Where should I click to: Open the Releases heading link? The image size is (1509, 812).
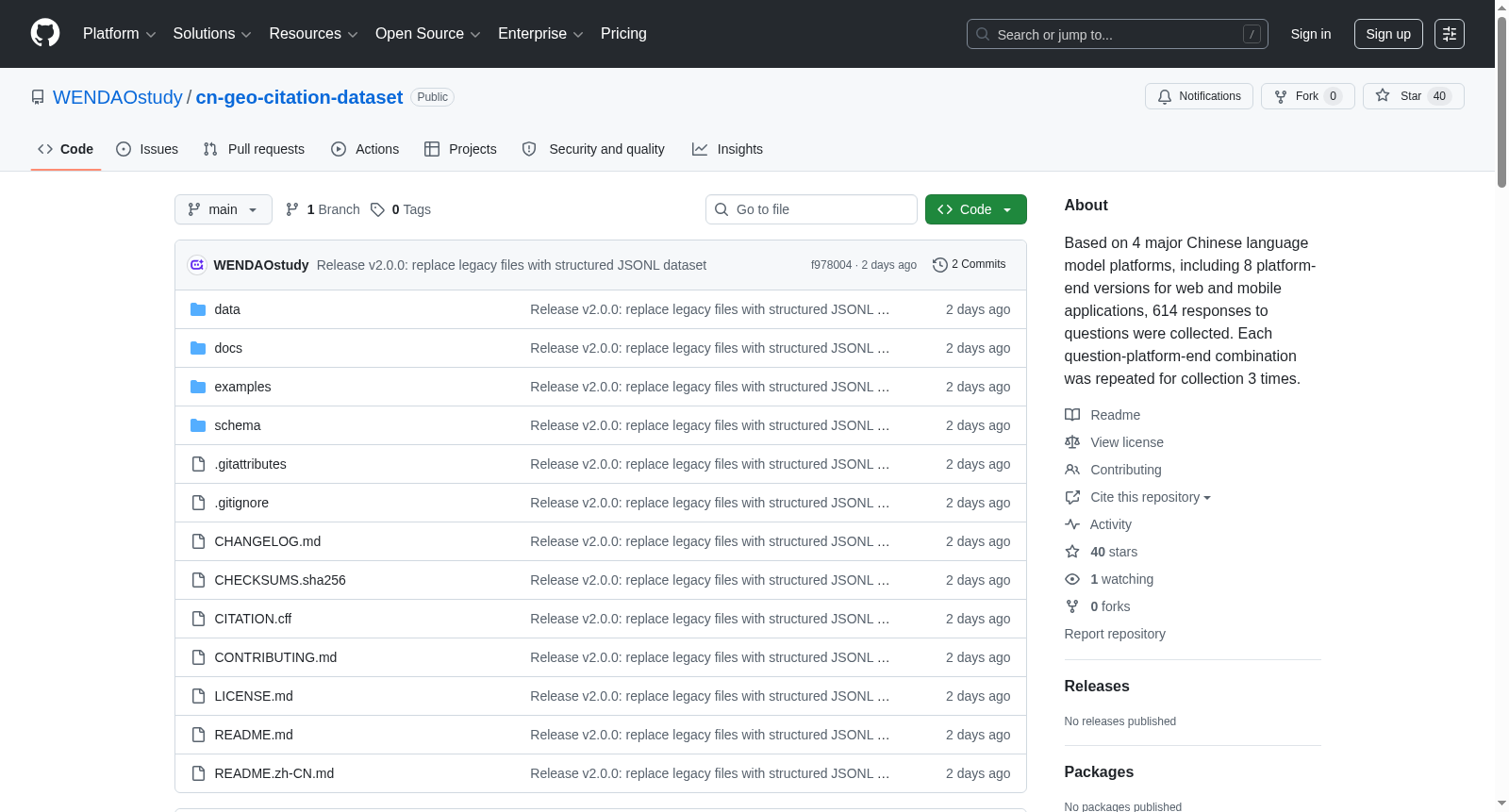[x=1097, y=687]
